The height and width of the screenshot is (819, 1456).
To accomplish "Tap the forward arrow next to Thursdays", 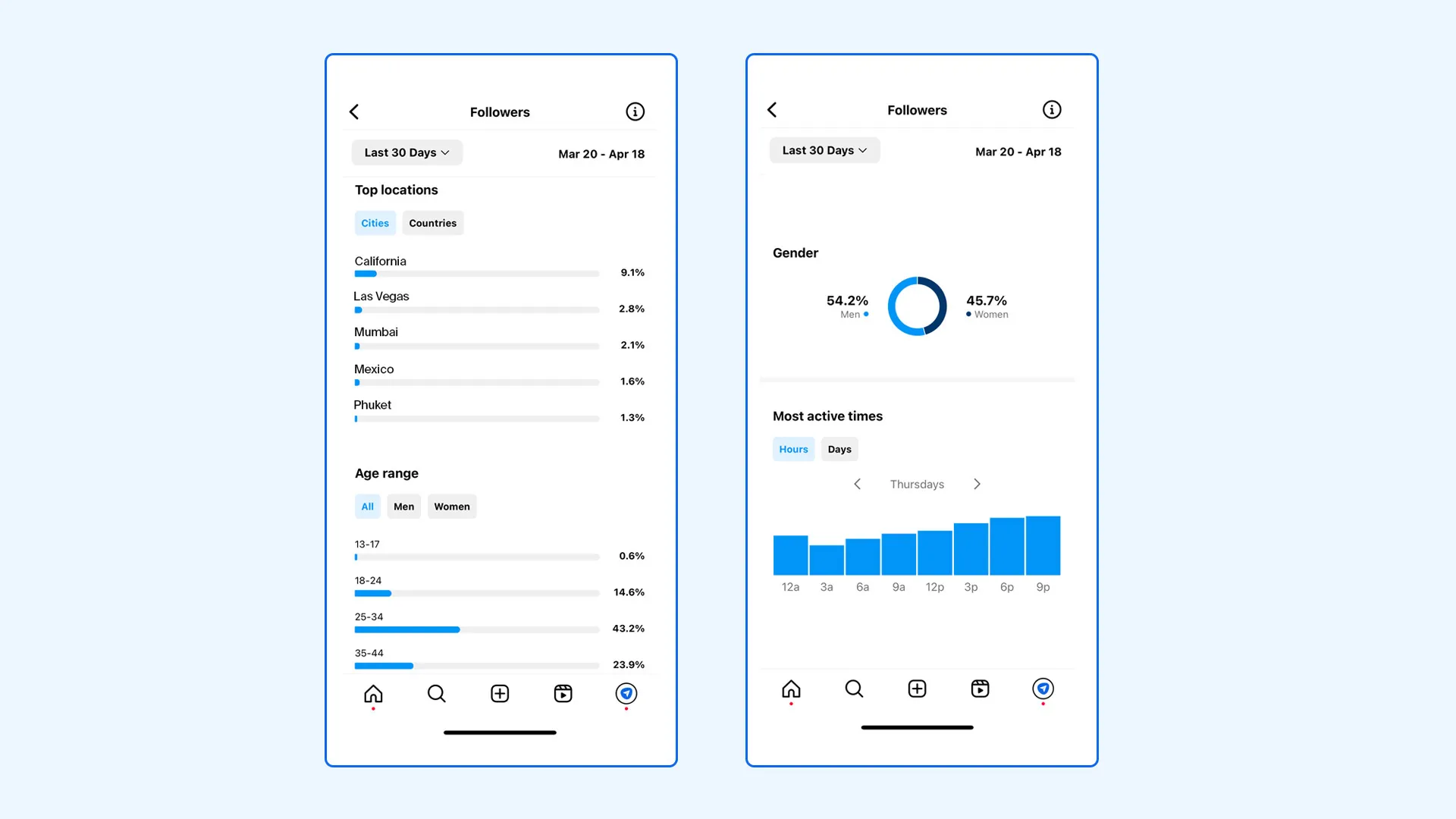I will (976, 484).
